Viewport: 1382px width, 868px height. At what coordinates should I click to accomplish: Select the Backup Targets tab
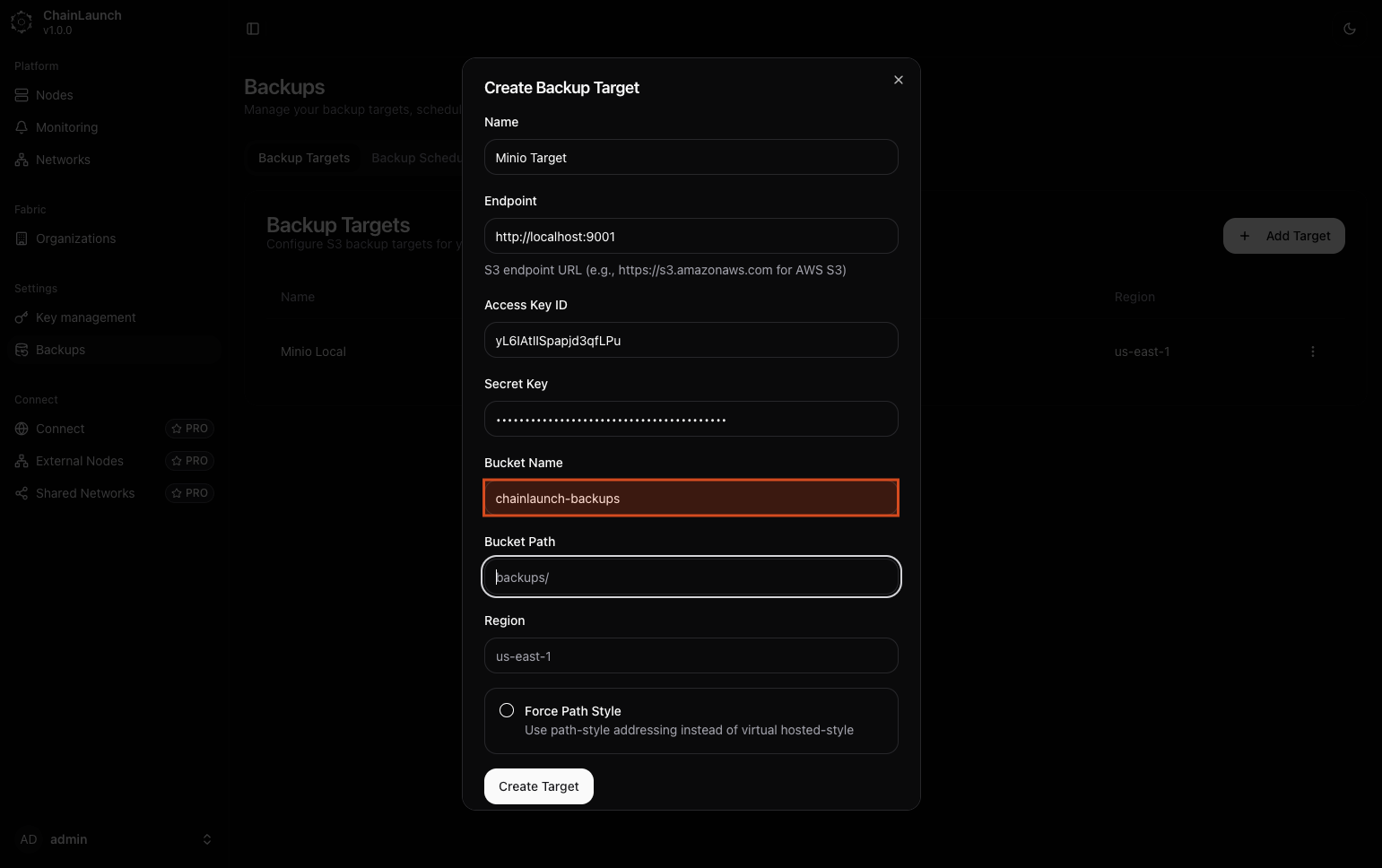coord(304,158)
